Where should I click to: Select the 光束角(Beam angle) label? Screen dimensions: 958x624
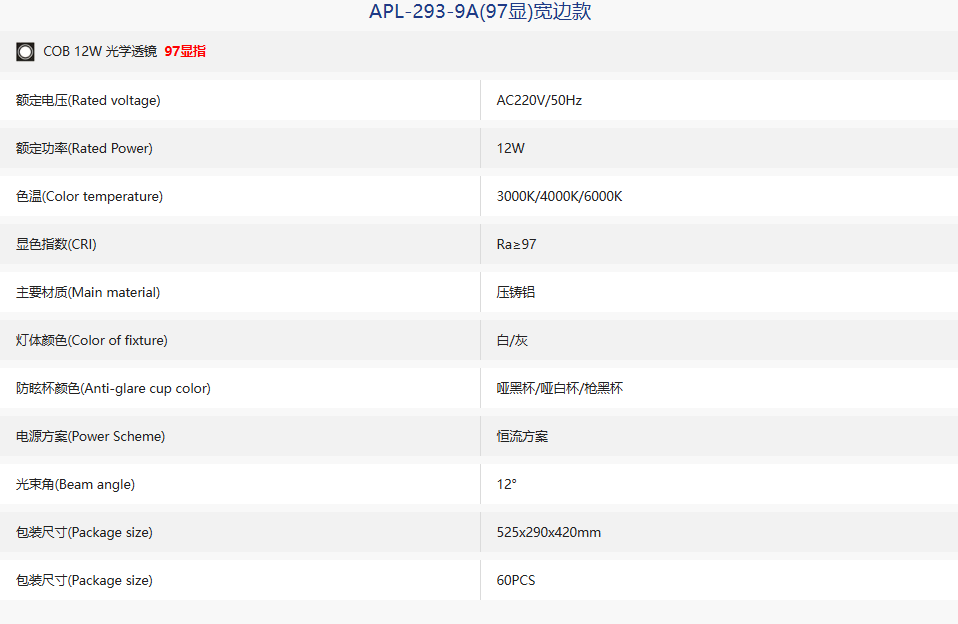(x=75, y=484)
